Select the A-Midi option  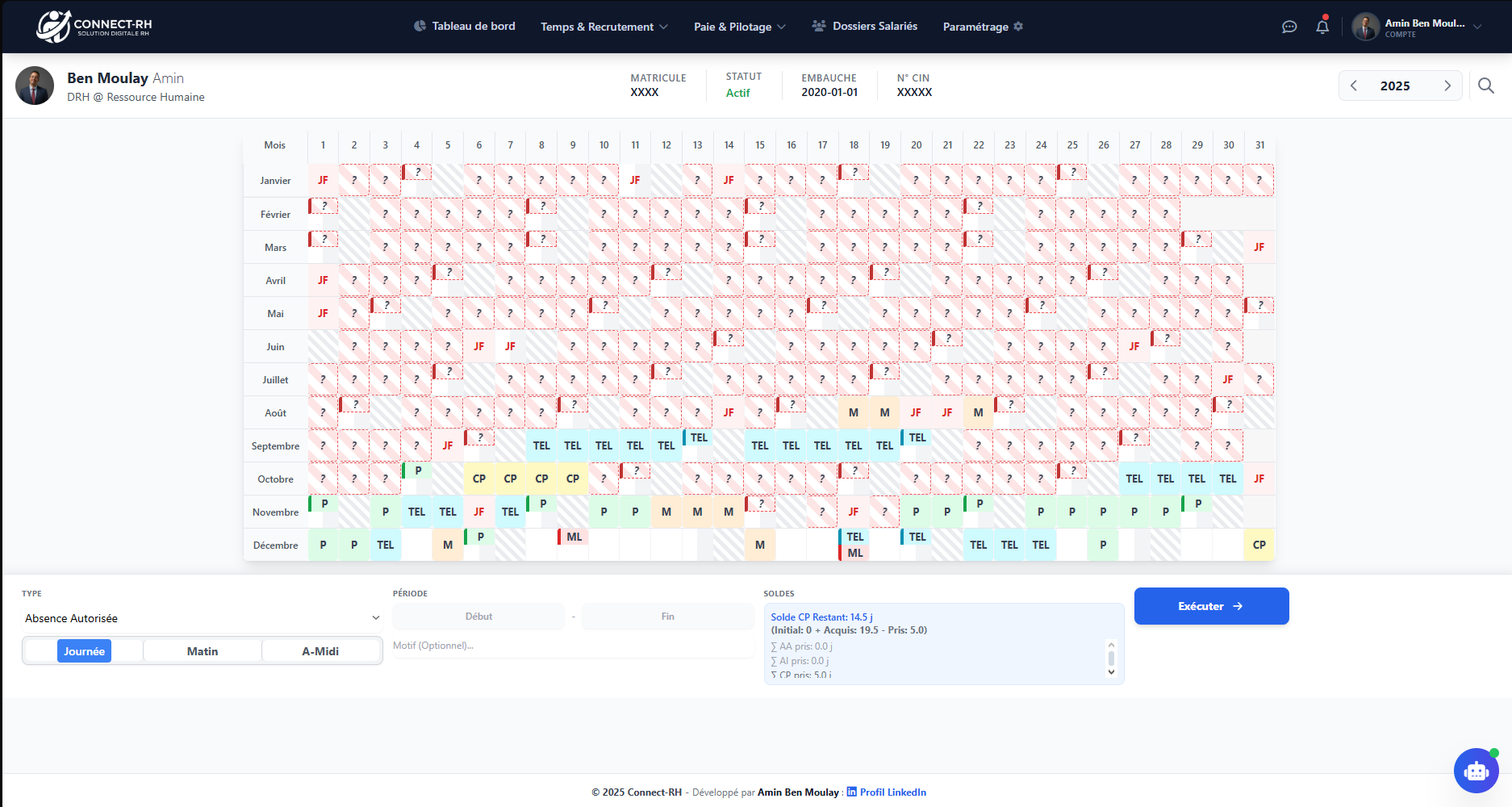pos(320,650)
